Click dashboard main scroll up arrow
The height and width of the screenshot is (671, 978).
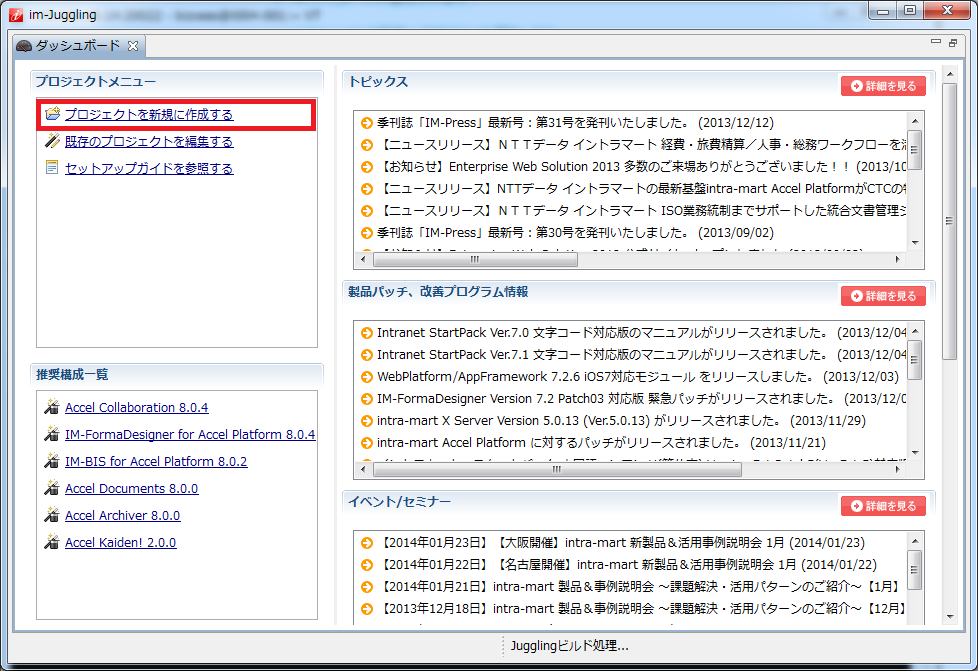click(x=949, y=74)
